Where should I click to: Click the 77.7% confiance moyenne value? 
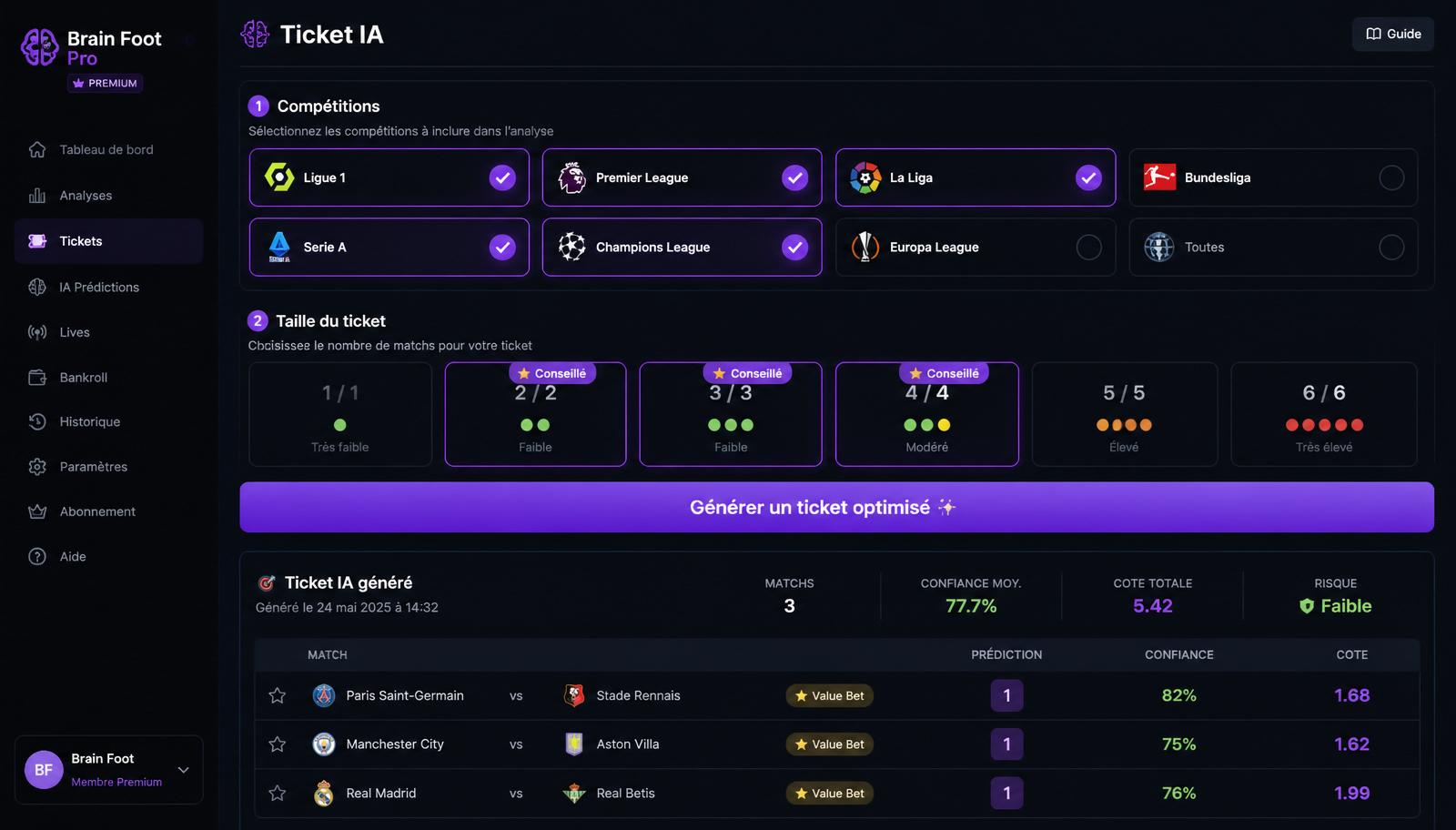tap(971, 606)
